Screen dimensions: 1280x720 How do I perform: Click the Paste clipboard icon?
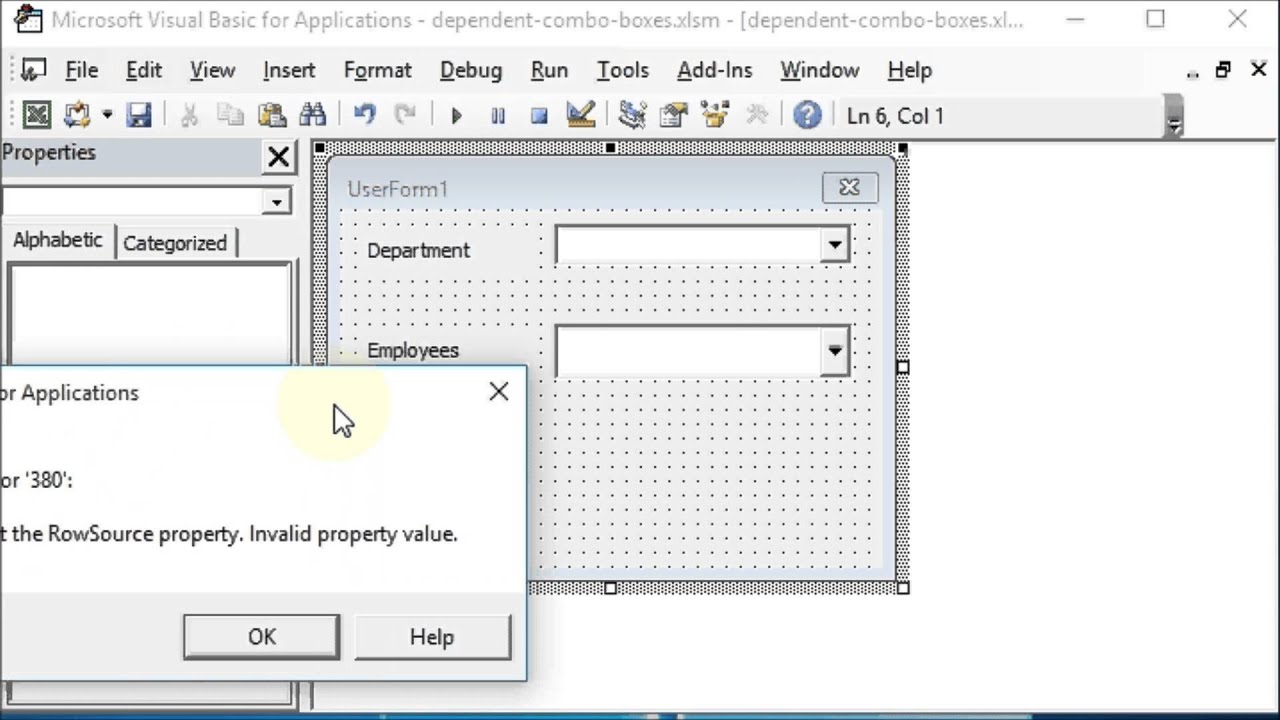point(271,115)
